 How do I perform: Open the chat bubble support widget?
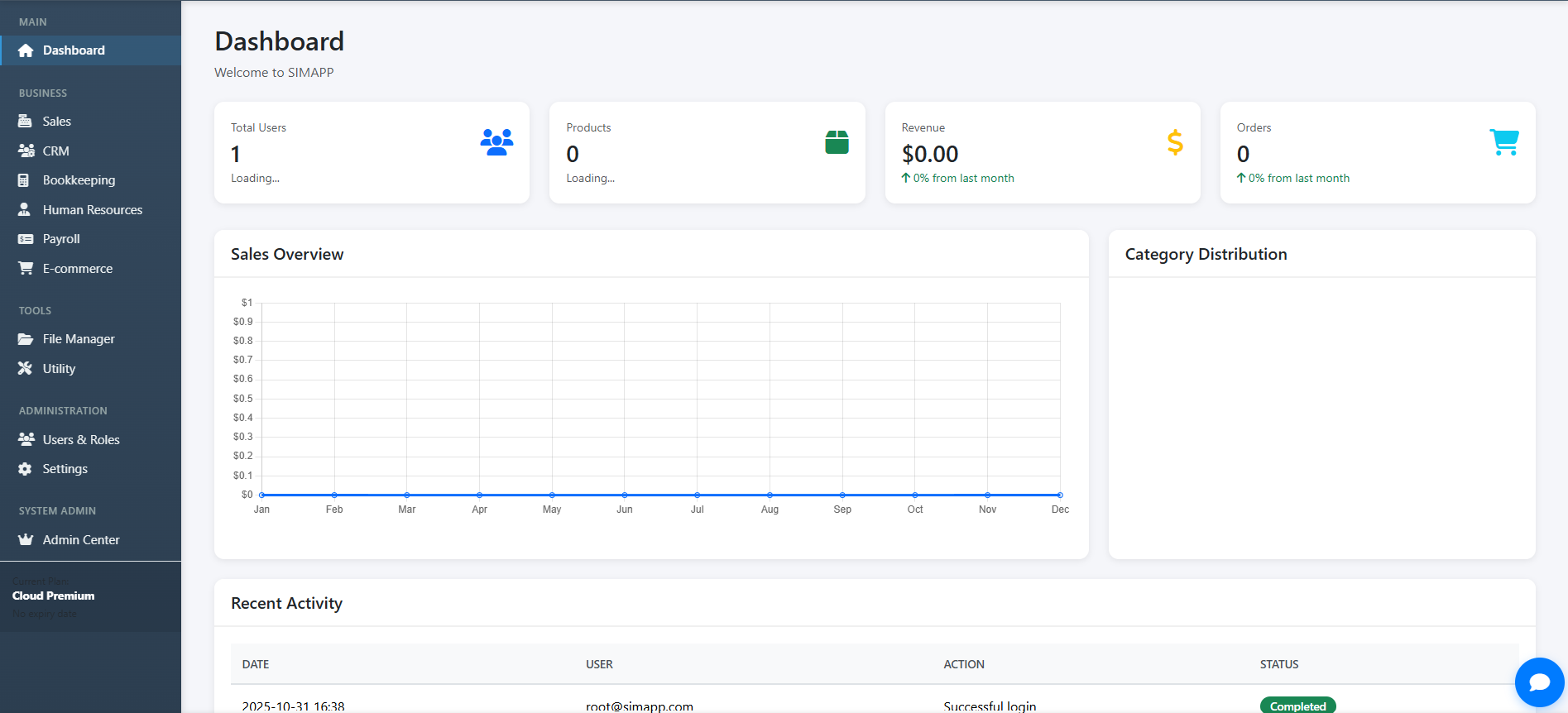click(1539, 682)
